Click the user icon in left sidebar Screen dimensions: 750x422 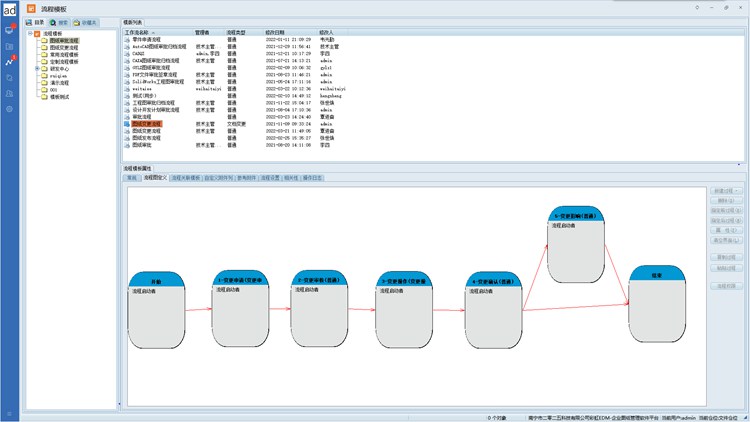tap(9, 93)
